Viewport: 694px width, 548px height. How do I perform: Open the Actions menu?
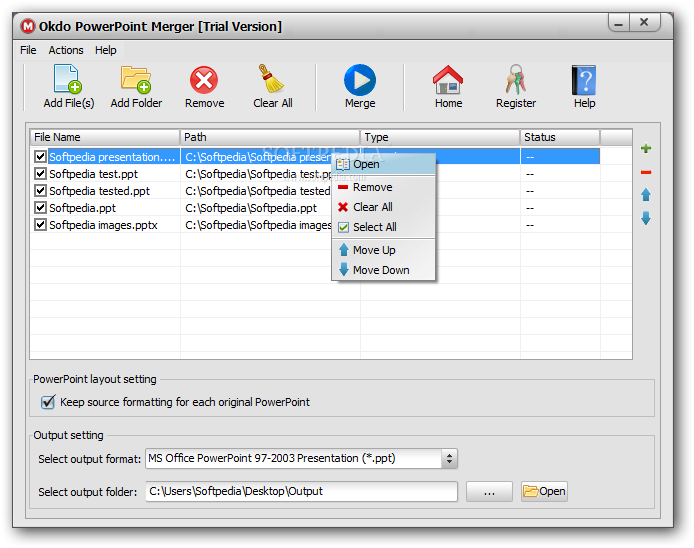pos(66,50)
